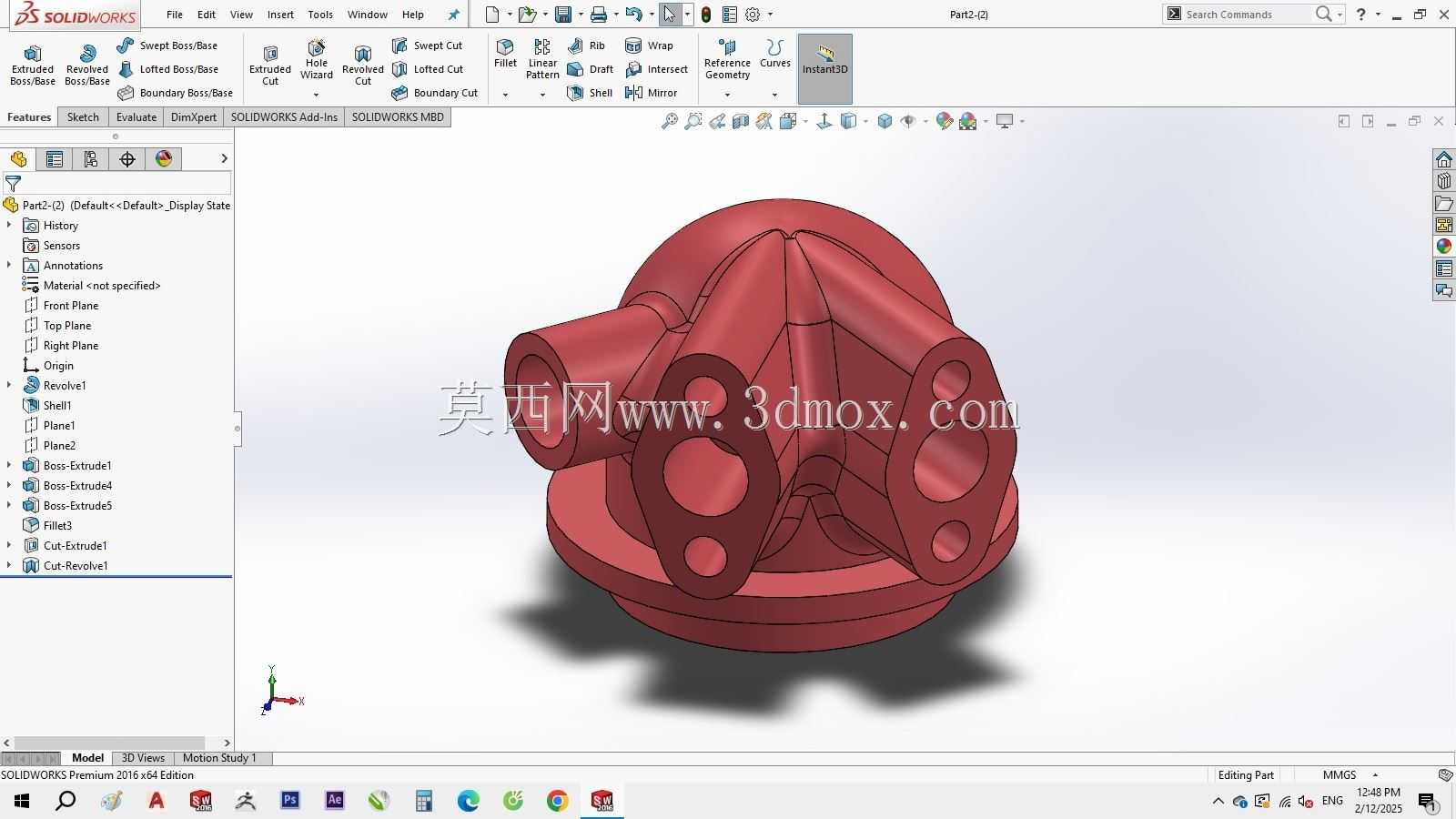Click the Zoom to Fit icon
The height and width of the screenshot is (819, 1456).
coord(670,121)
